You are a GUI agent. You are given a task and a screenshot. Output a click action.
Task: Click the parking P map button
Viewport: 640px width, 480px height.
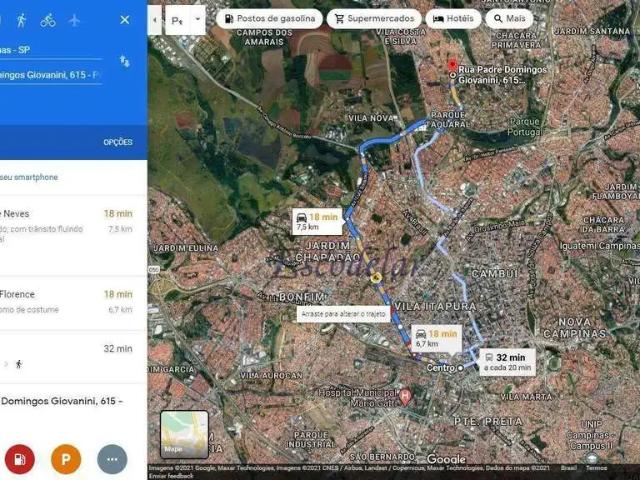pos(177,20)
